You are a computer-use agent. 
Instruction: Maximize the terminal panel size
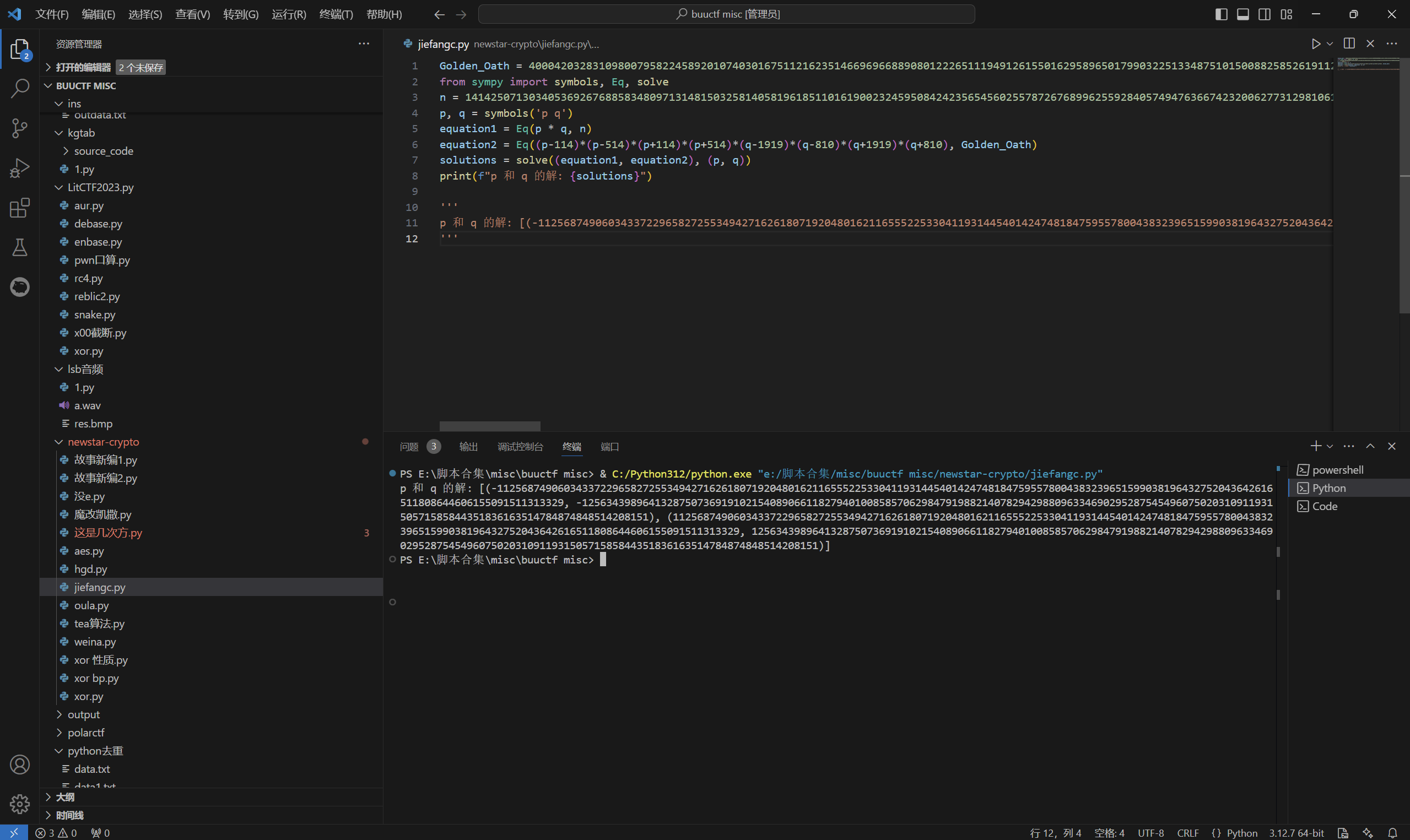1370,446
